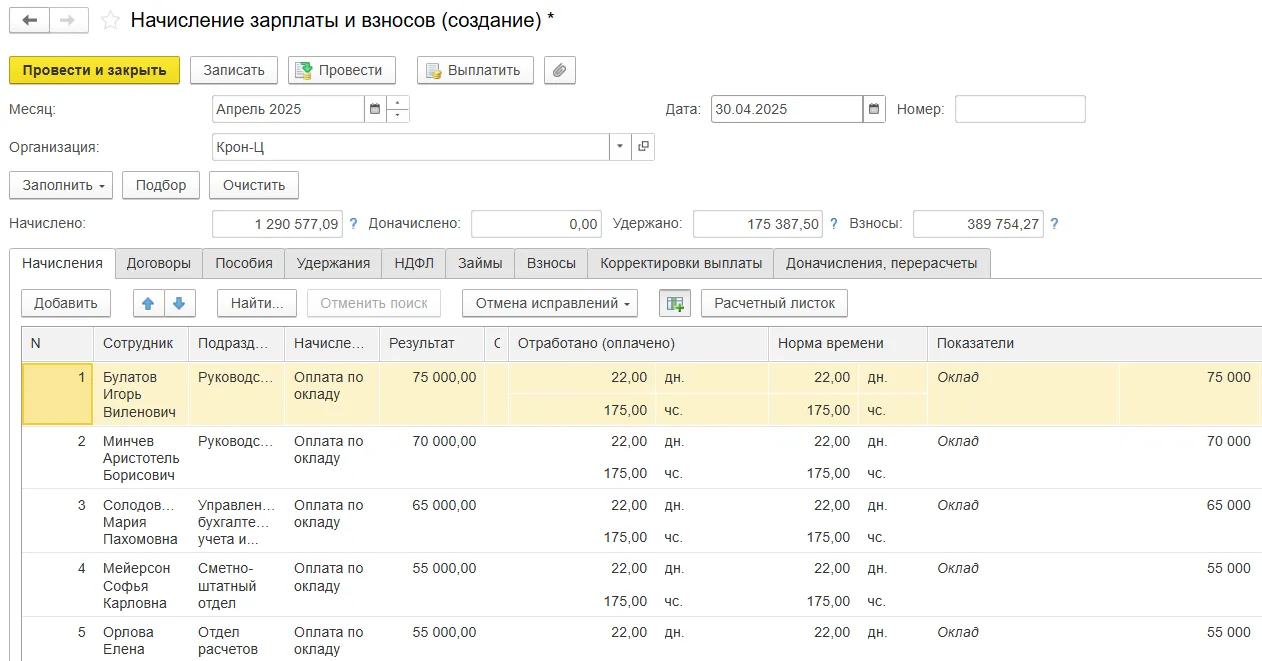Open the Пособия tab

pyautogui.click(x=244, y=263)
